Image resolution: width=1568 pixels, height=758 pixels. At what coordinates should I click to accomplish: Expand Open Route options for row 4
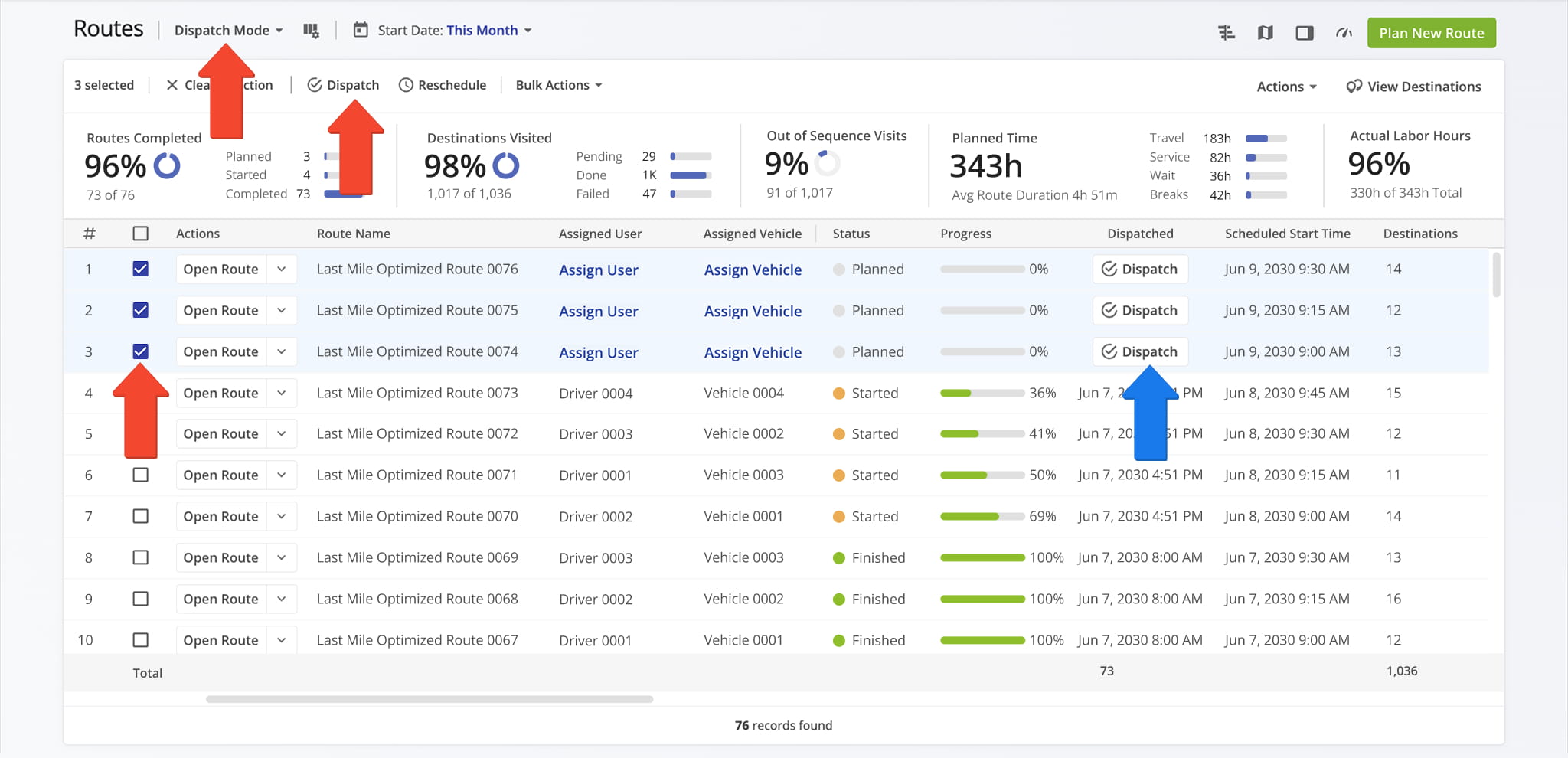click(x=281, y=393)
